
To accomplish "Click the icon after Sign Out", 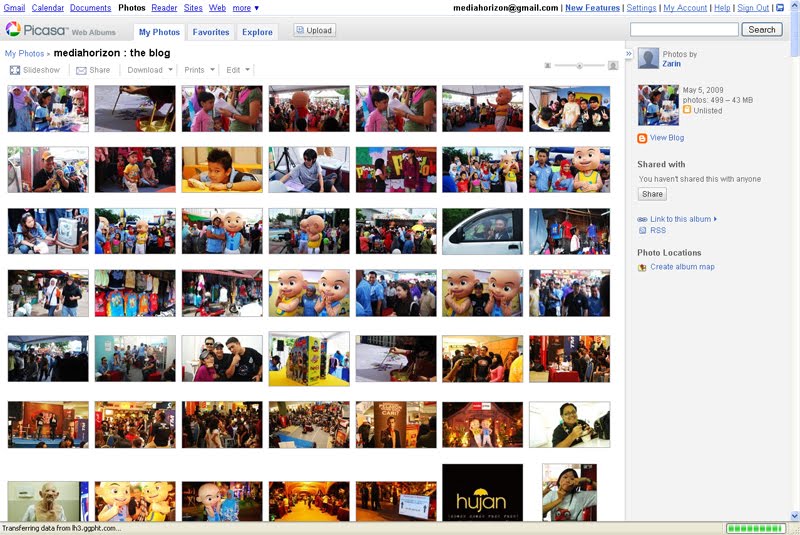I will coord(780,8).
